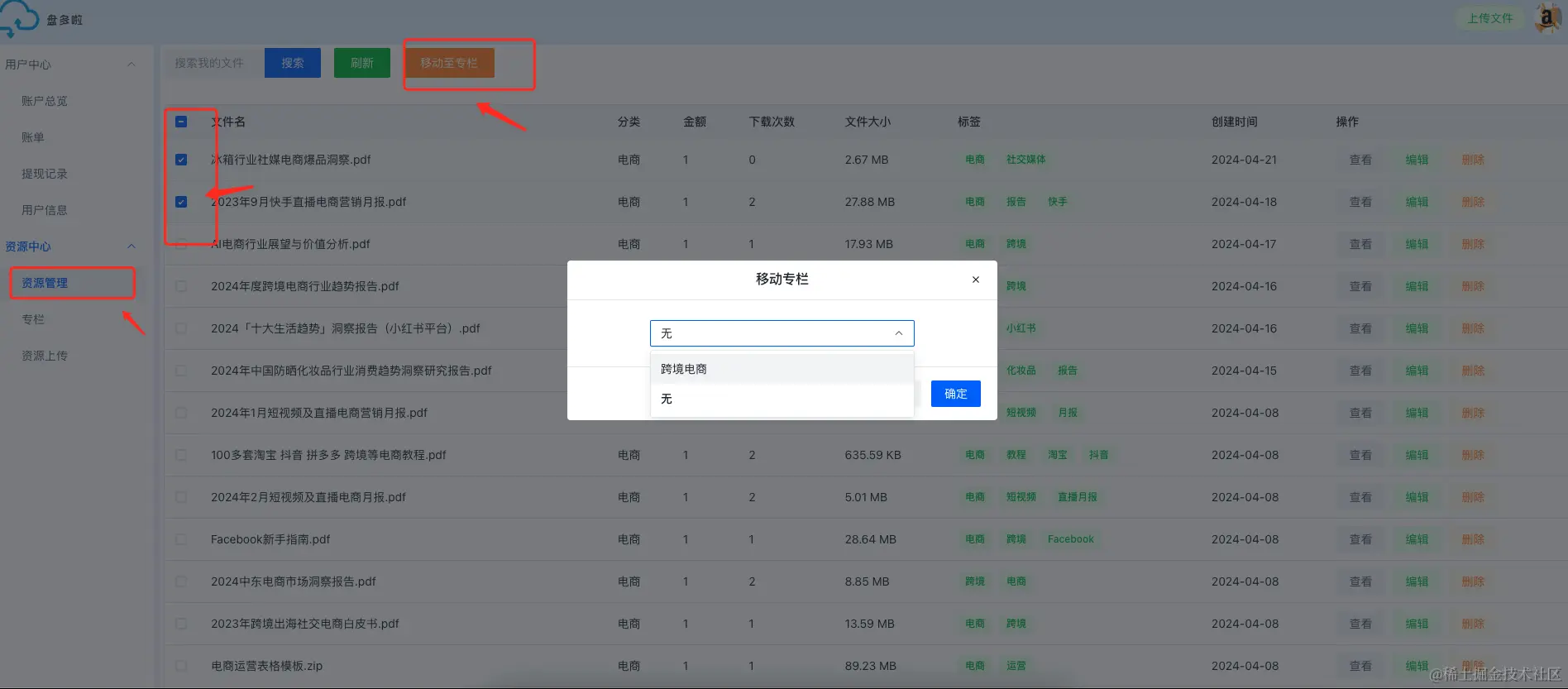Collapse the 用户中心 sidebar section chevron

click(131, 65)
